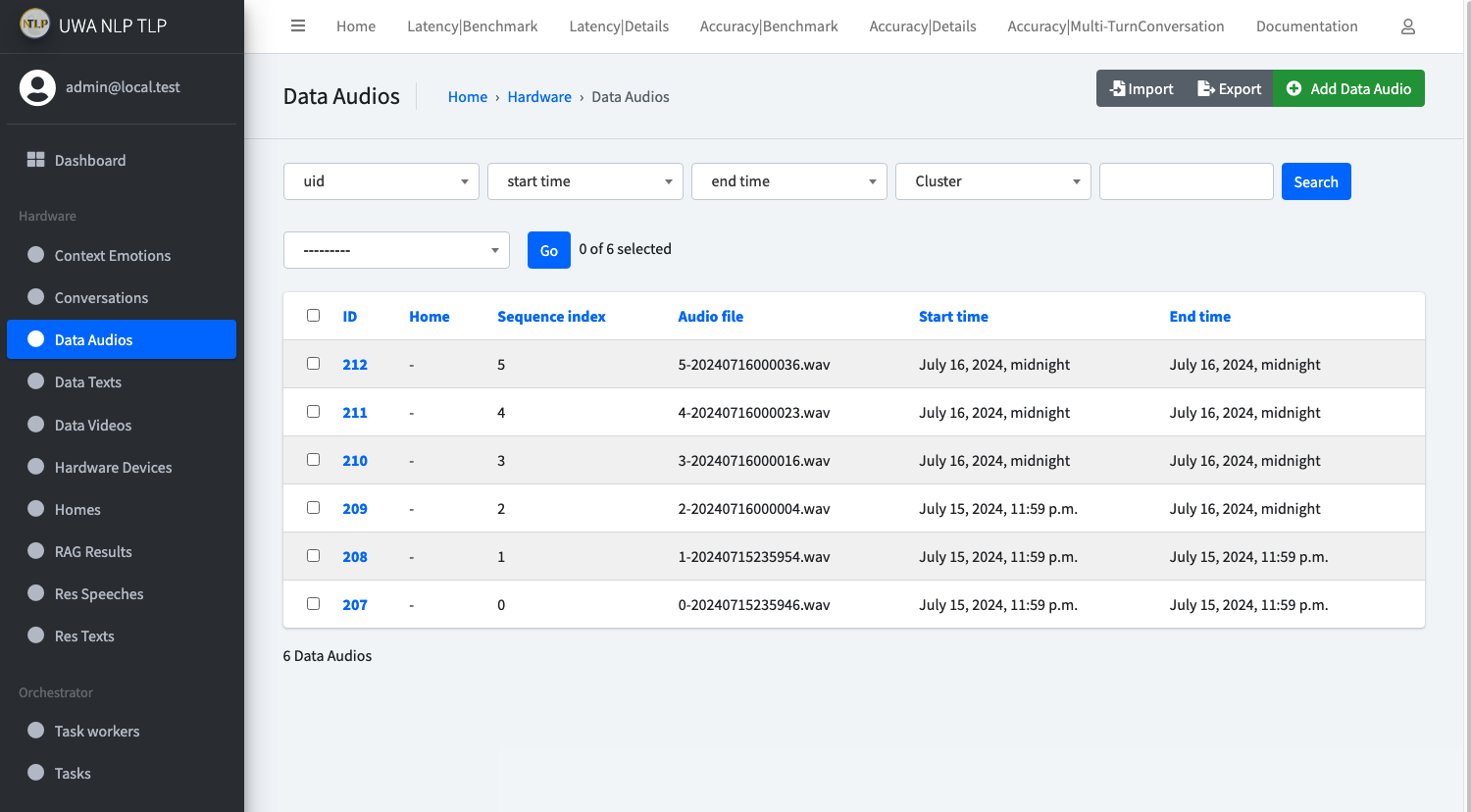Open record ID 208 link
This screenshot has height=812, width=1471.
point(355,557)
